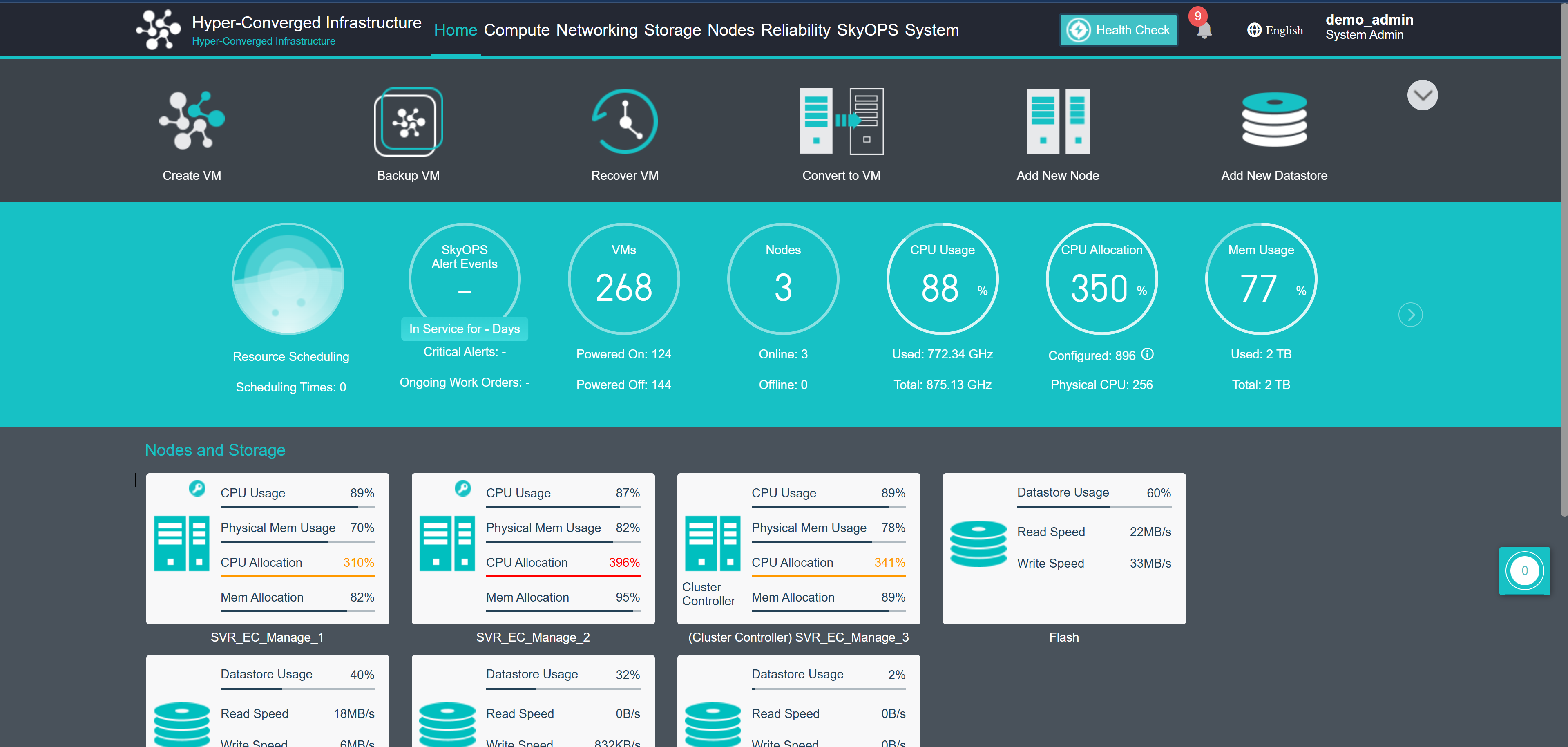Viewport: 1568px width, 747px height.
Task: Collapse the quick actions panel chevron
Action: click(1422, 95)
